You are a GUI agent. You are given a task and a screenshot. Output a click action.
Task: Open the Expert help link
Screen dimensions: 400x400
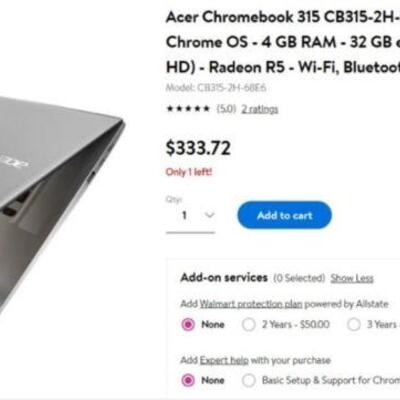pos(224,360)
